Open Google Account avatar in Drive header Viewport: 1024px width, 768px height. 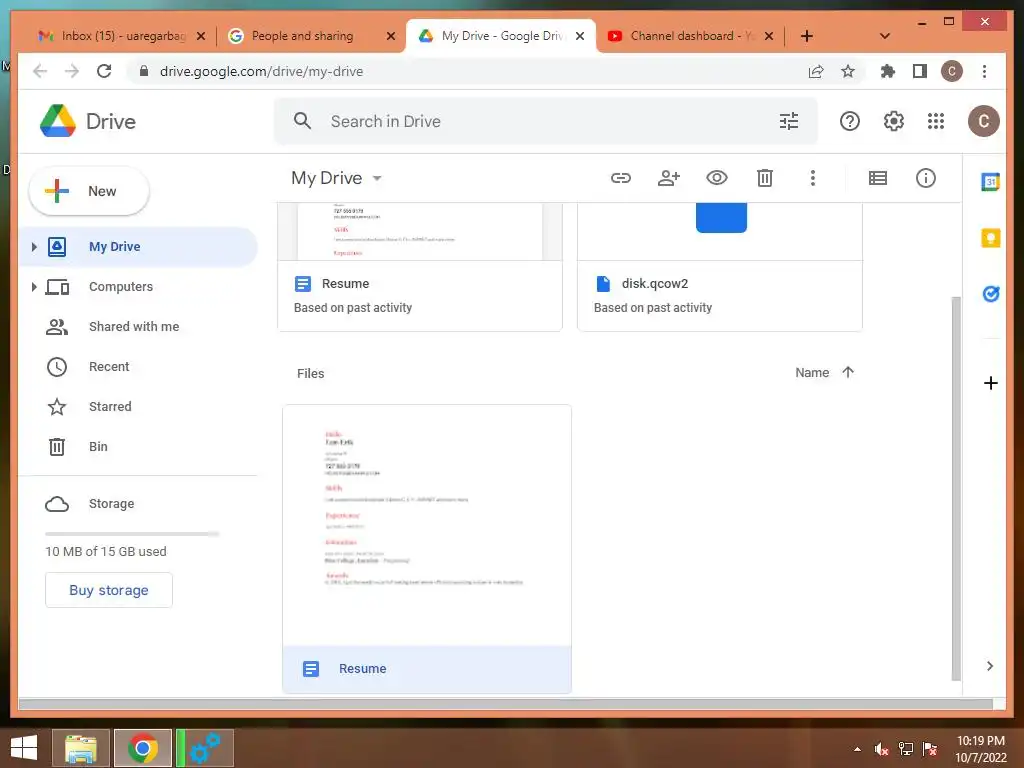point(984,121)
